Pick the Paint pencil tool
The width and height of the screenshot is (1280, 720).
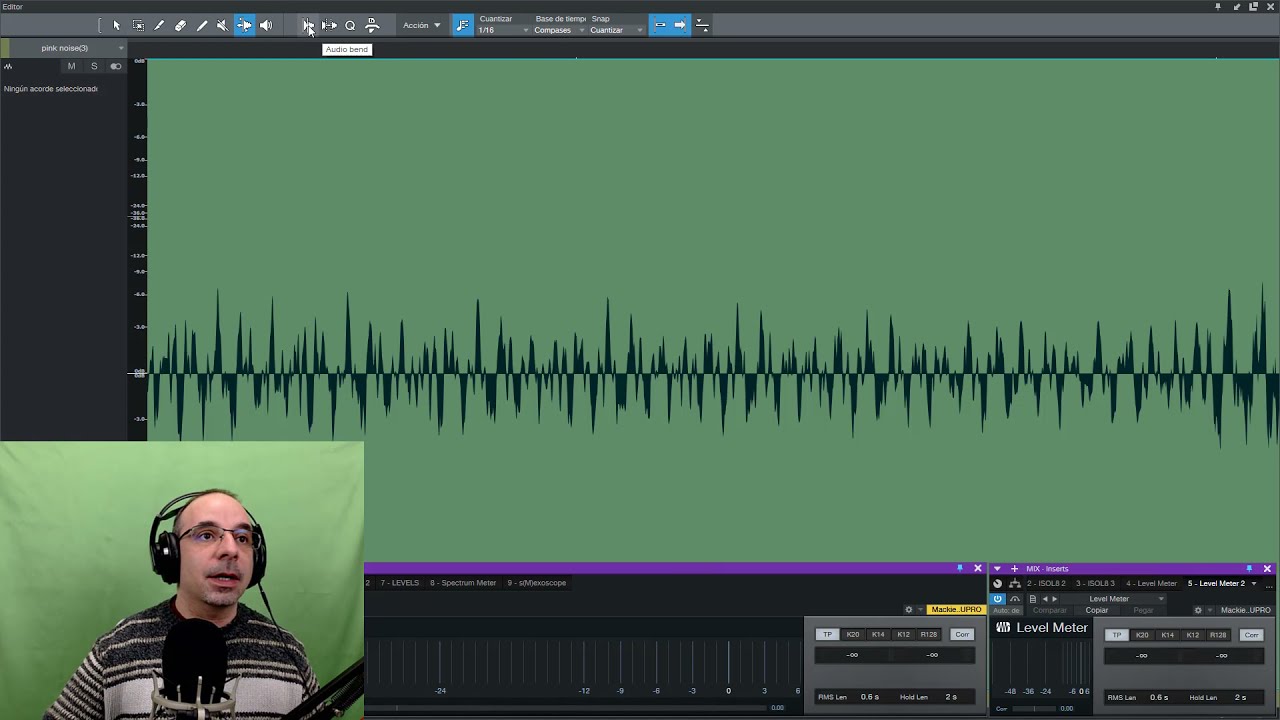click(x=159, y=25)
